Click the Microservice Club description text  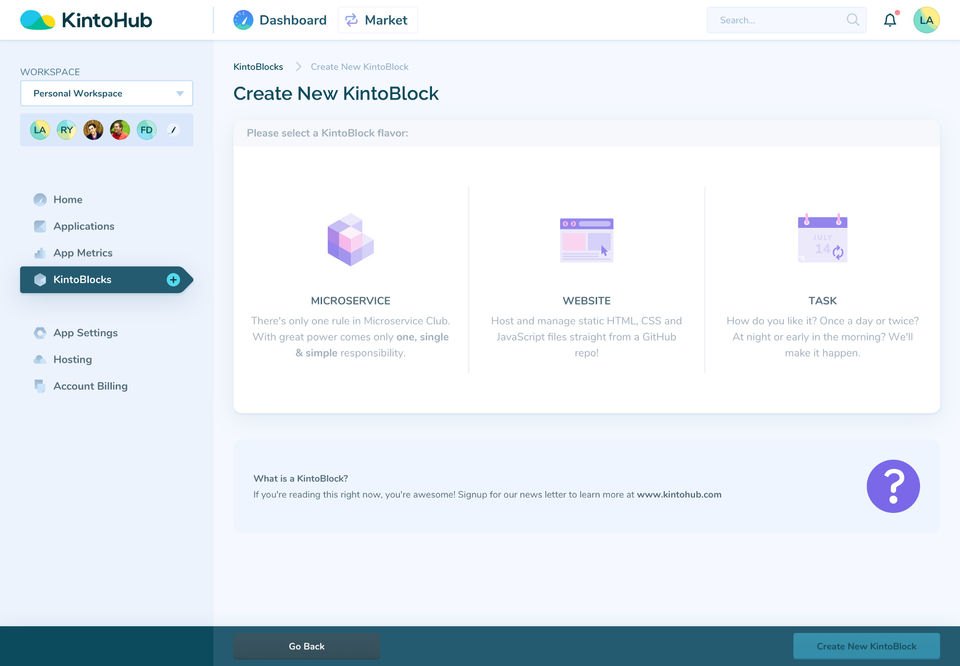coord(350,337)
